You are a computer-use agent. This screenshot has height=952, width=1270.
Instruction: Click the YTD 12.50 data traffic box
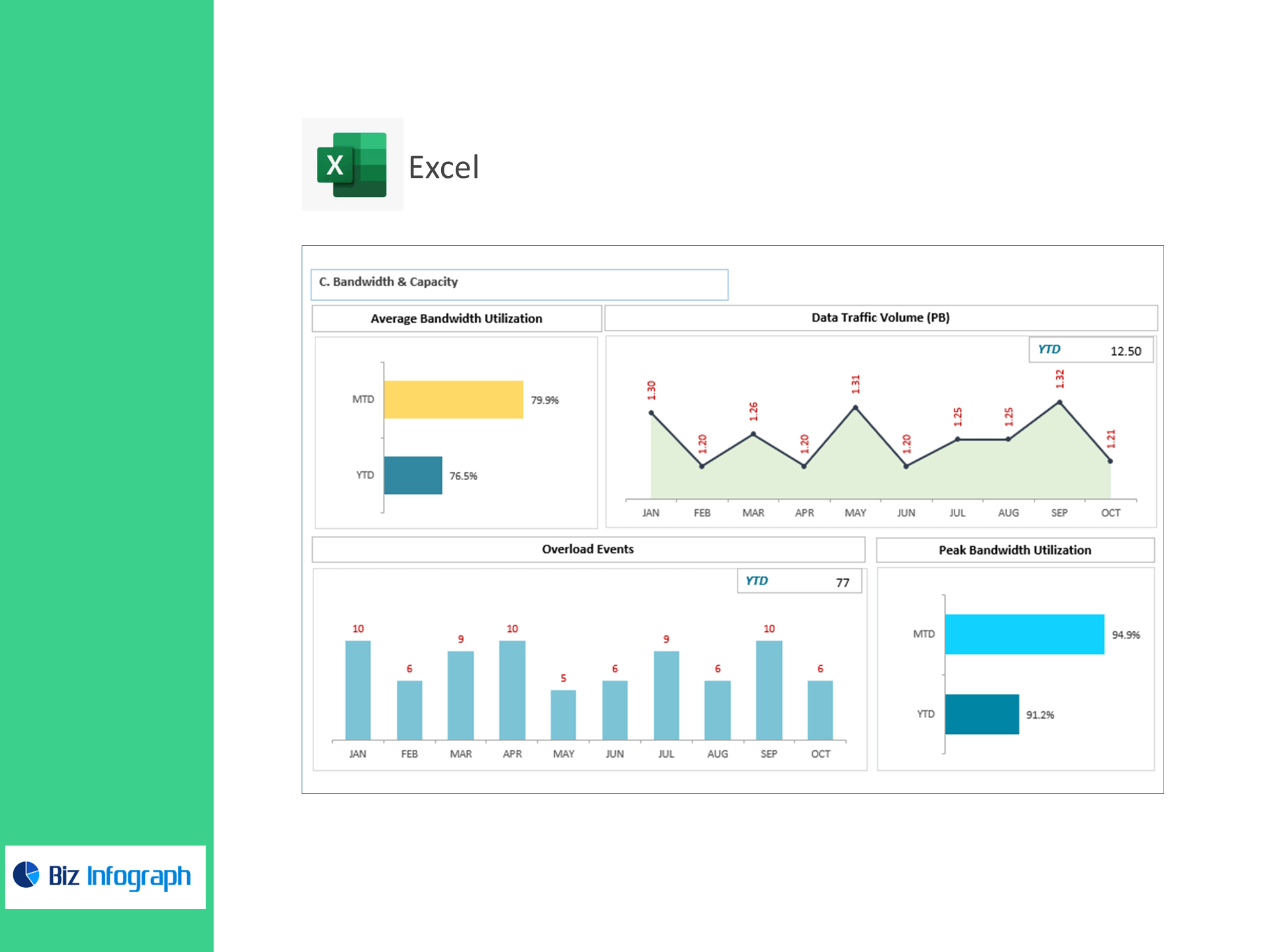(1091, 350)
